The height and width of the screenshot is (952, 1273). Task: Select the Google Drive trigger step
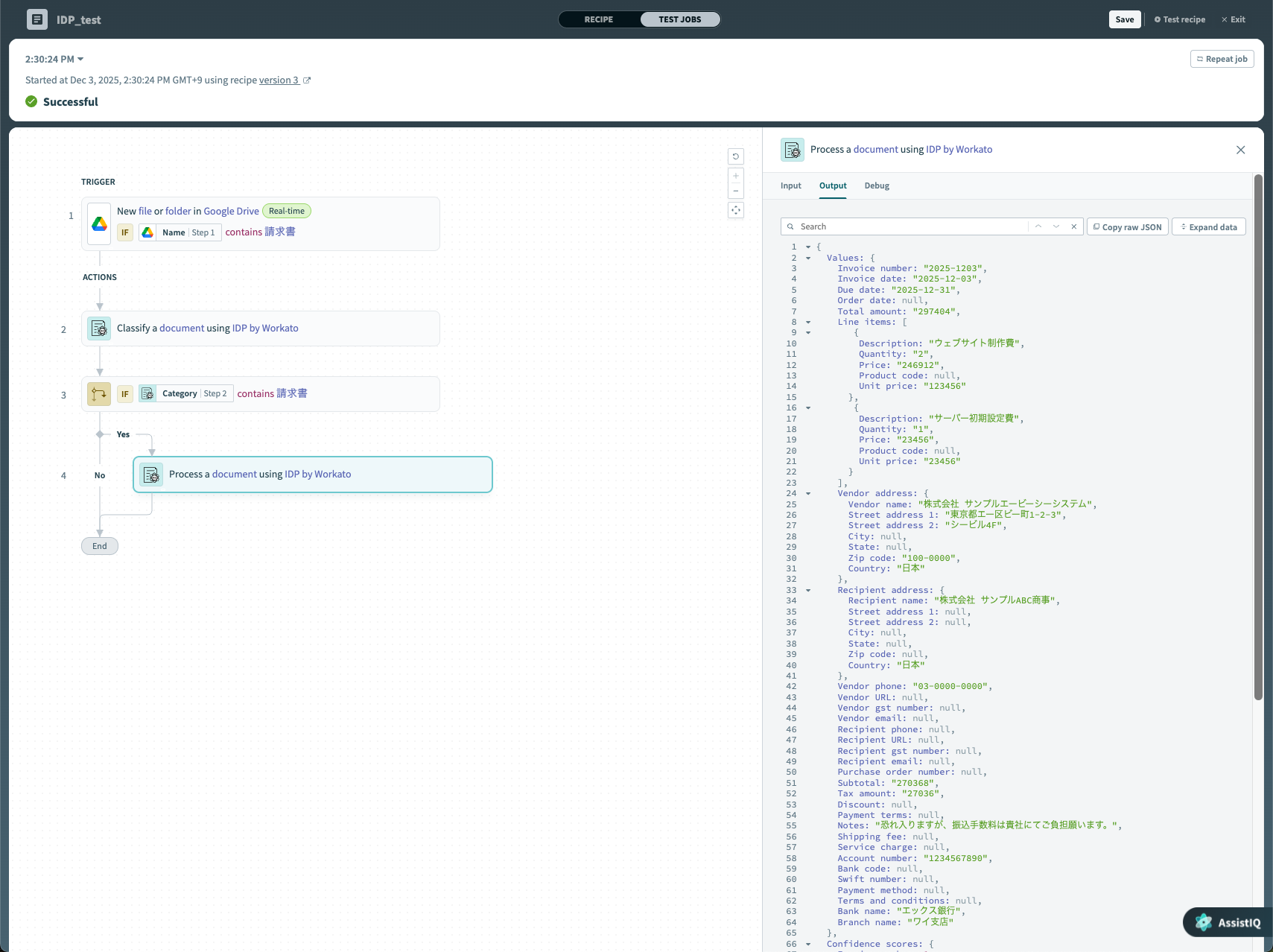click(261, 223)
